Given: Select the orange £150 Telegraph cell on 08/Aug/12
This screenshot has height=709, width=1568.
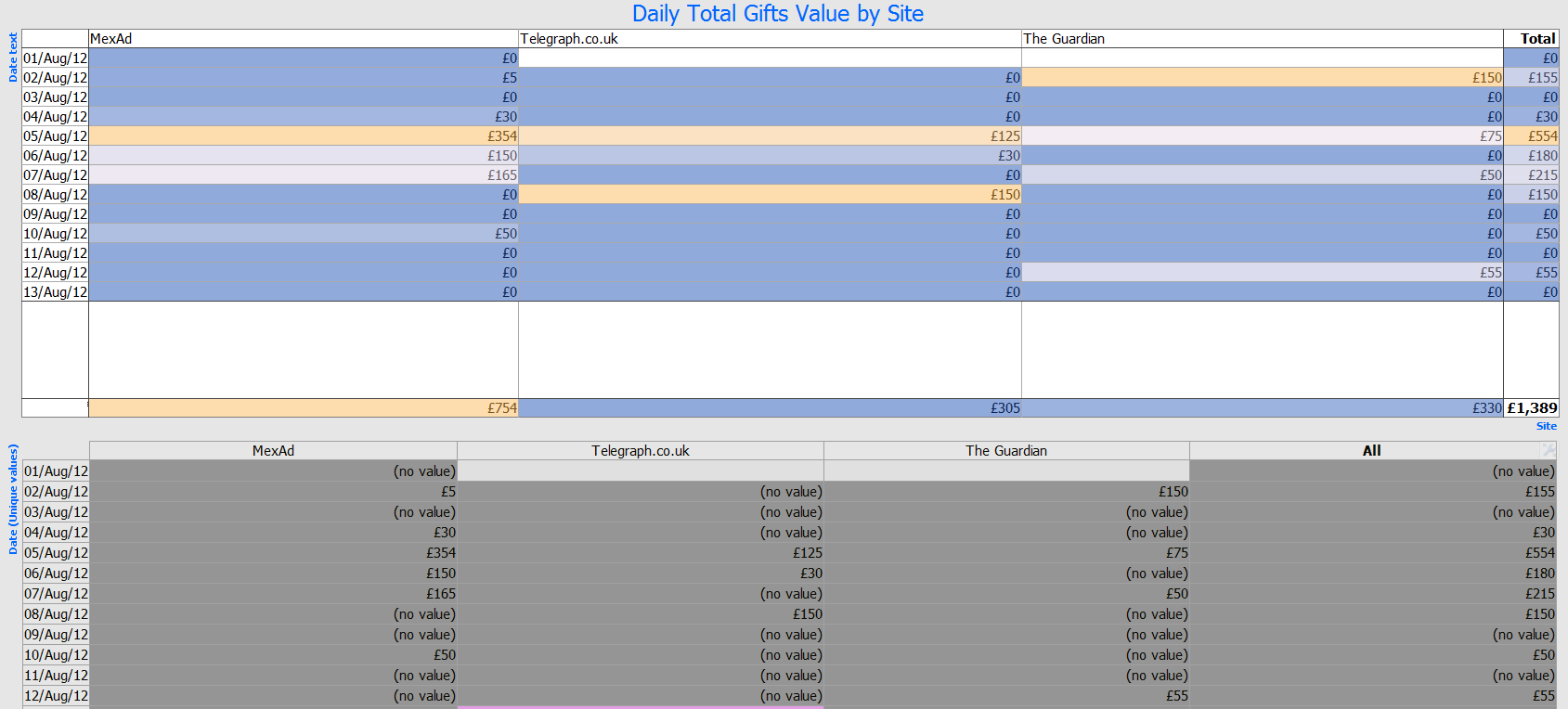Looking at the screenshot, I should [x=770, y=195].
